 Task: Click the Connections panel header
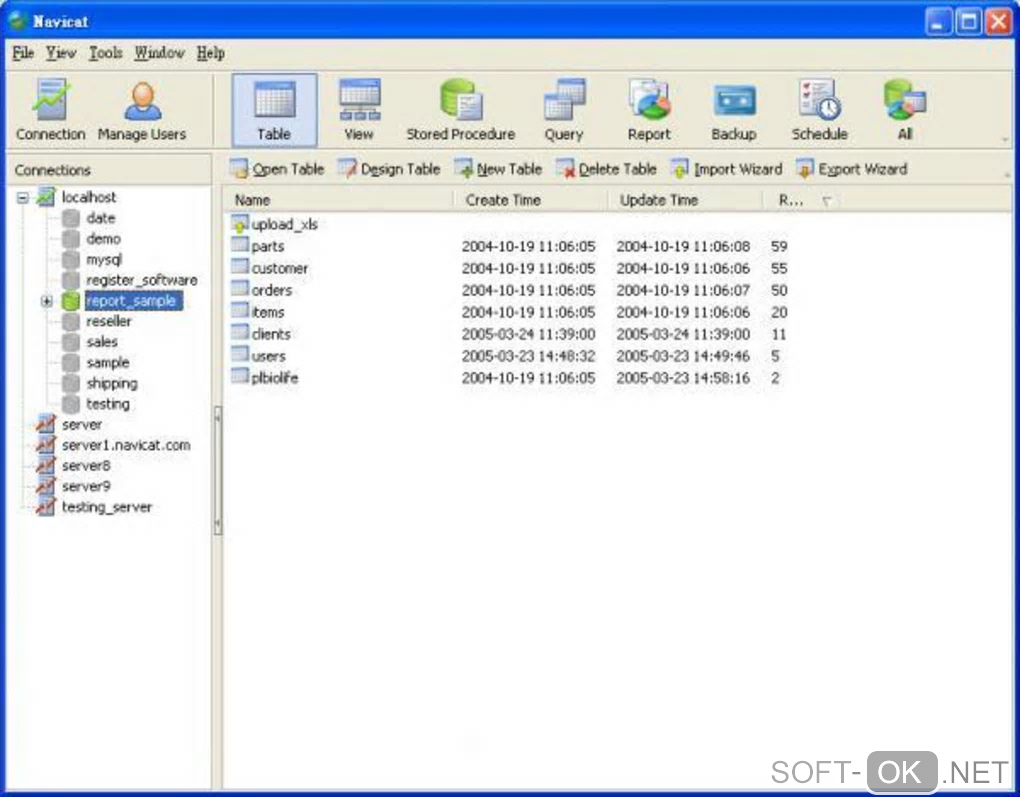[109, 170]
